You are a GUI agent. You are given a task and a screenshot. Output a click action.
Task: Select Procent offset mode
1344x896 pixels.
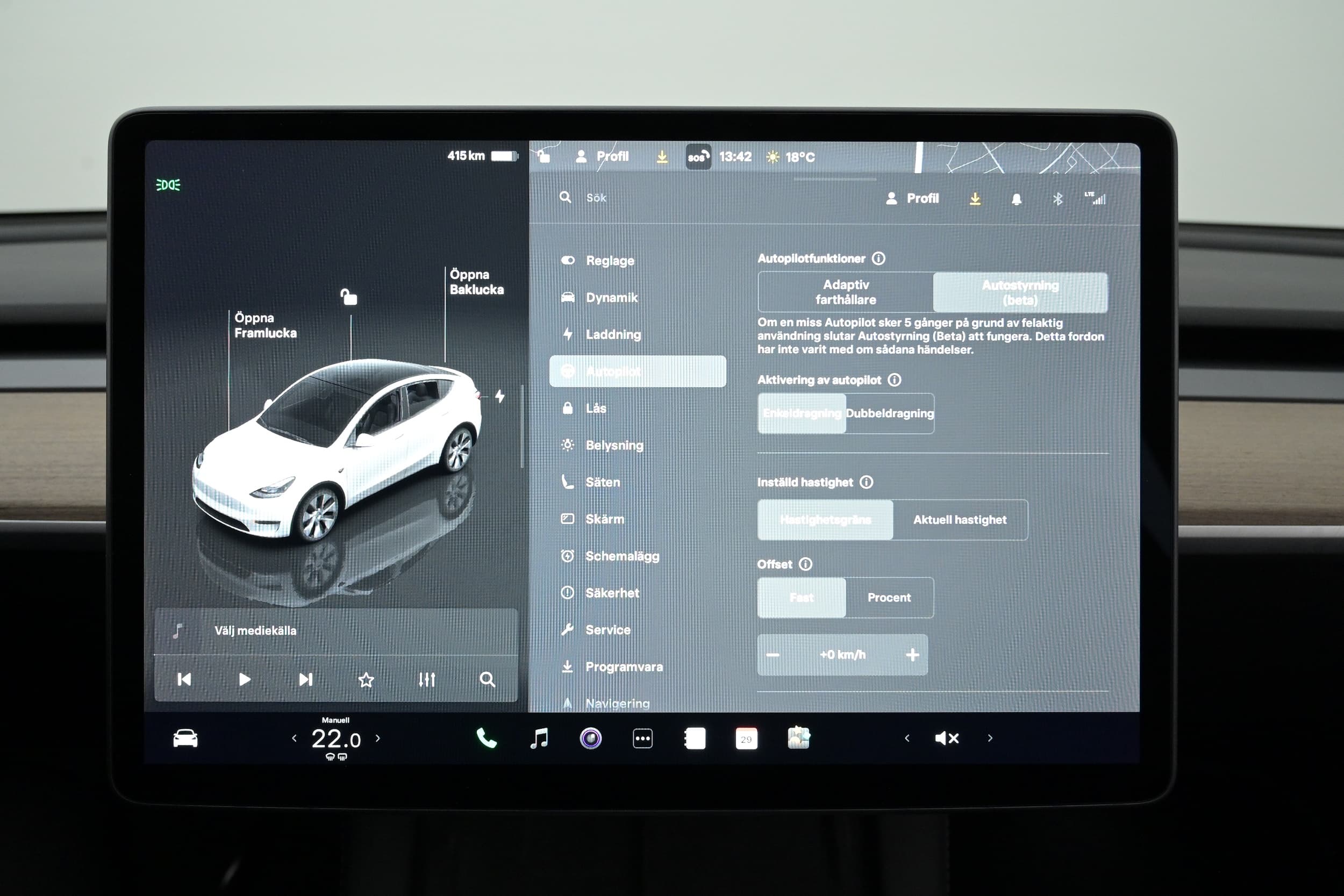[x=889, y=597]
